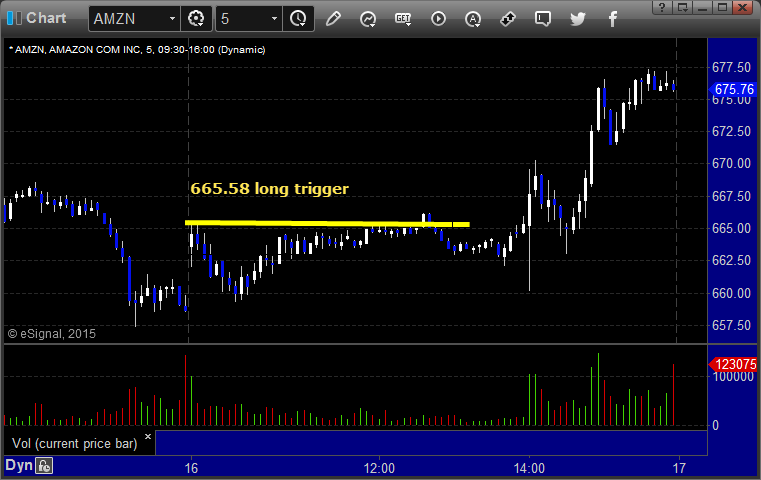The image size is (761, 480).
Task: Click the 667.50 price axis label
Action: pyautogui.click(x=731, y=196)
